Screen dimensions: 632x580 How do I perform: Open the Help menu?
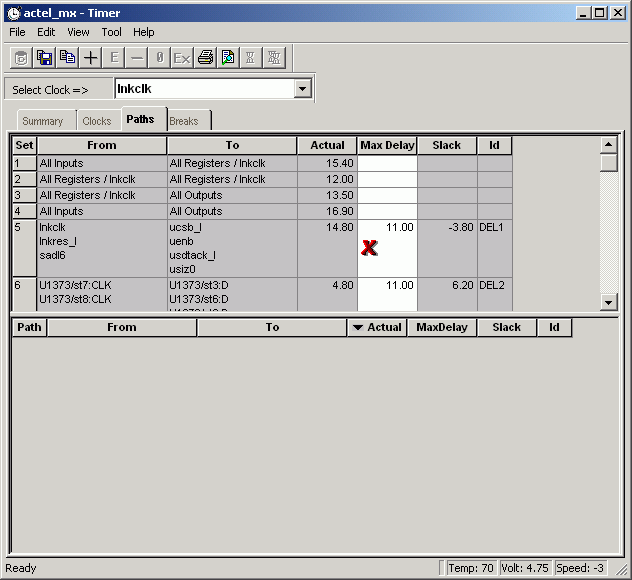(x=143, y=32)
